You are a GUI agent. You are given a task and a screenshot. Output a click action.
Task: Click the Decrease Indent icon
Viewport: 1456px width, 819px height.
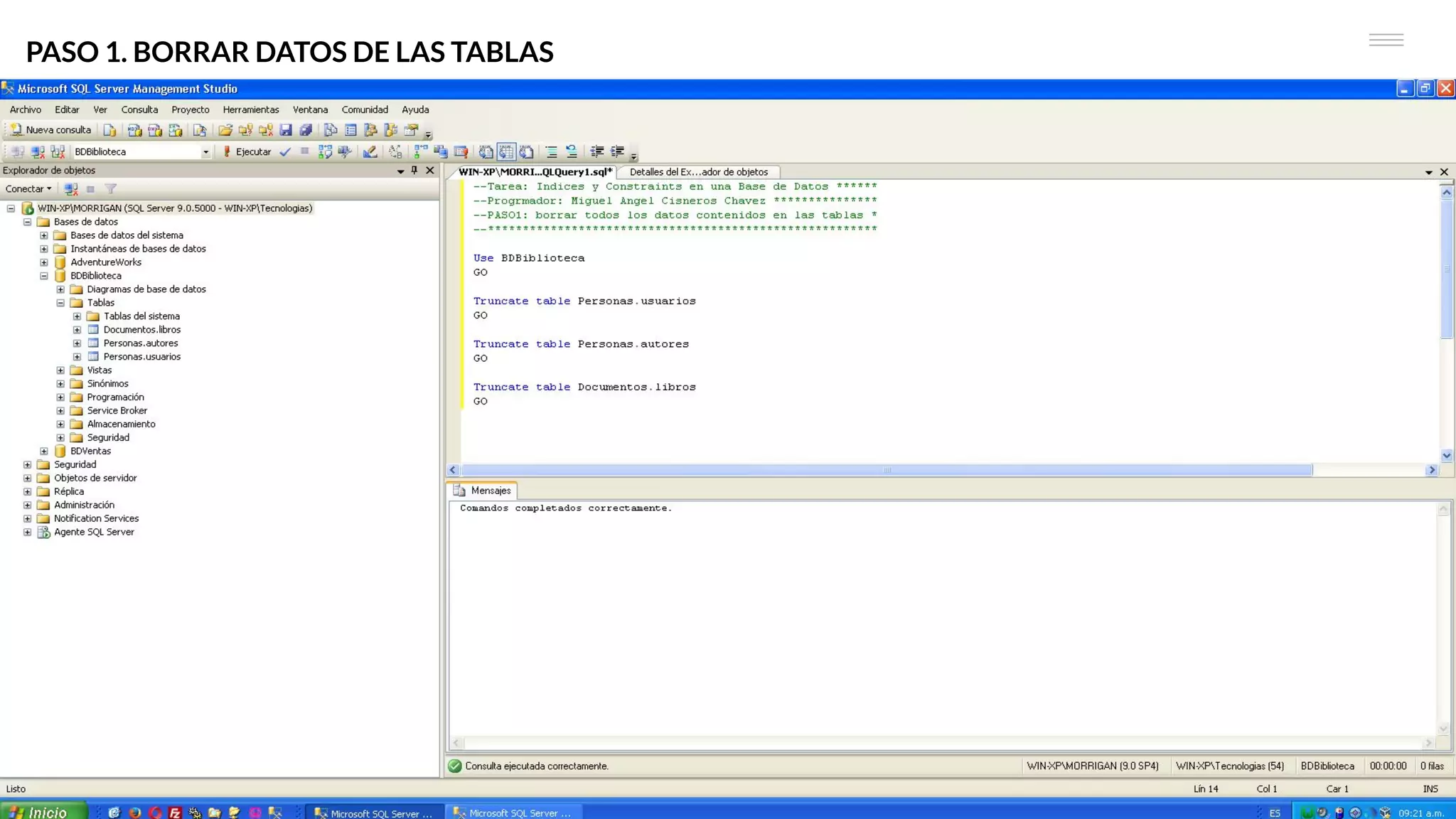(597, 151)
